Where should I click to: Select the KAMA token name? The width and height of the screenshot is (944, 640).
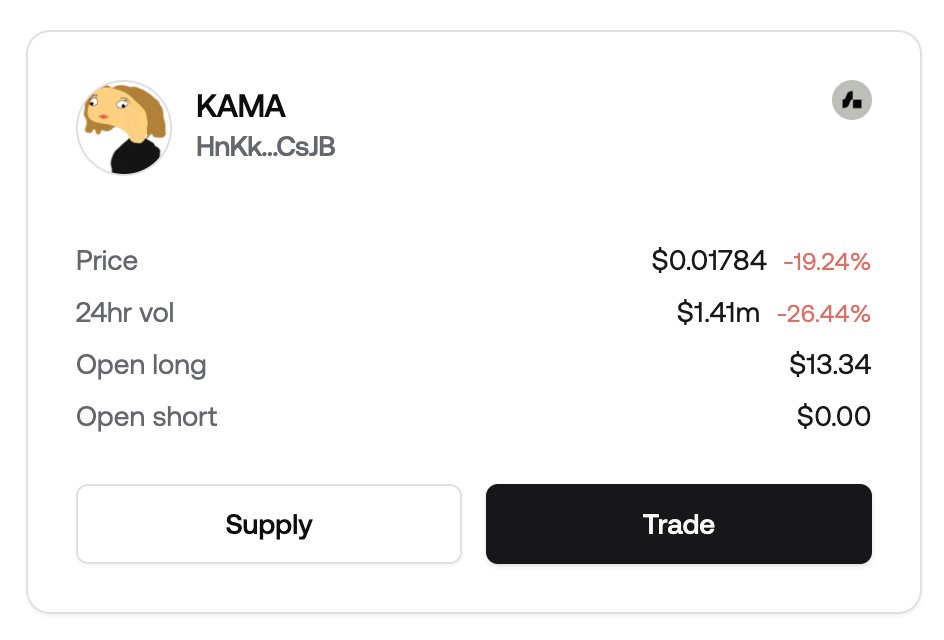point(240,107)
